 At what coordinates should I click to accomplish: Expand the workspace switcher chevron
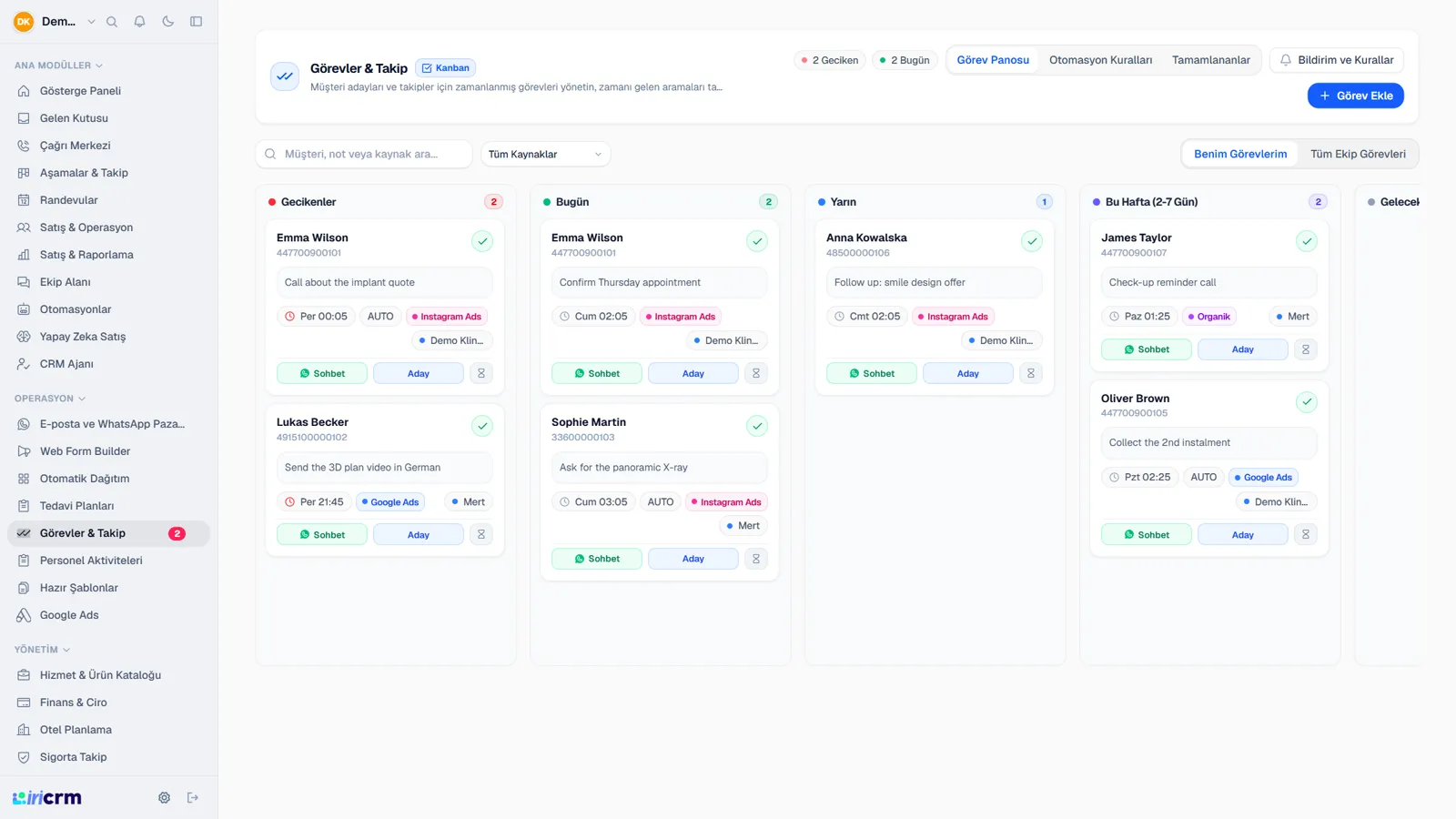[x=91, y=22]
